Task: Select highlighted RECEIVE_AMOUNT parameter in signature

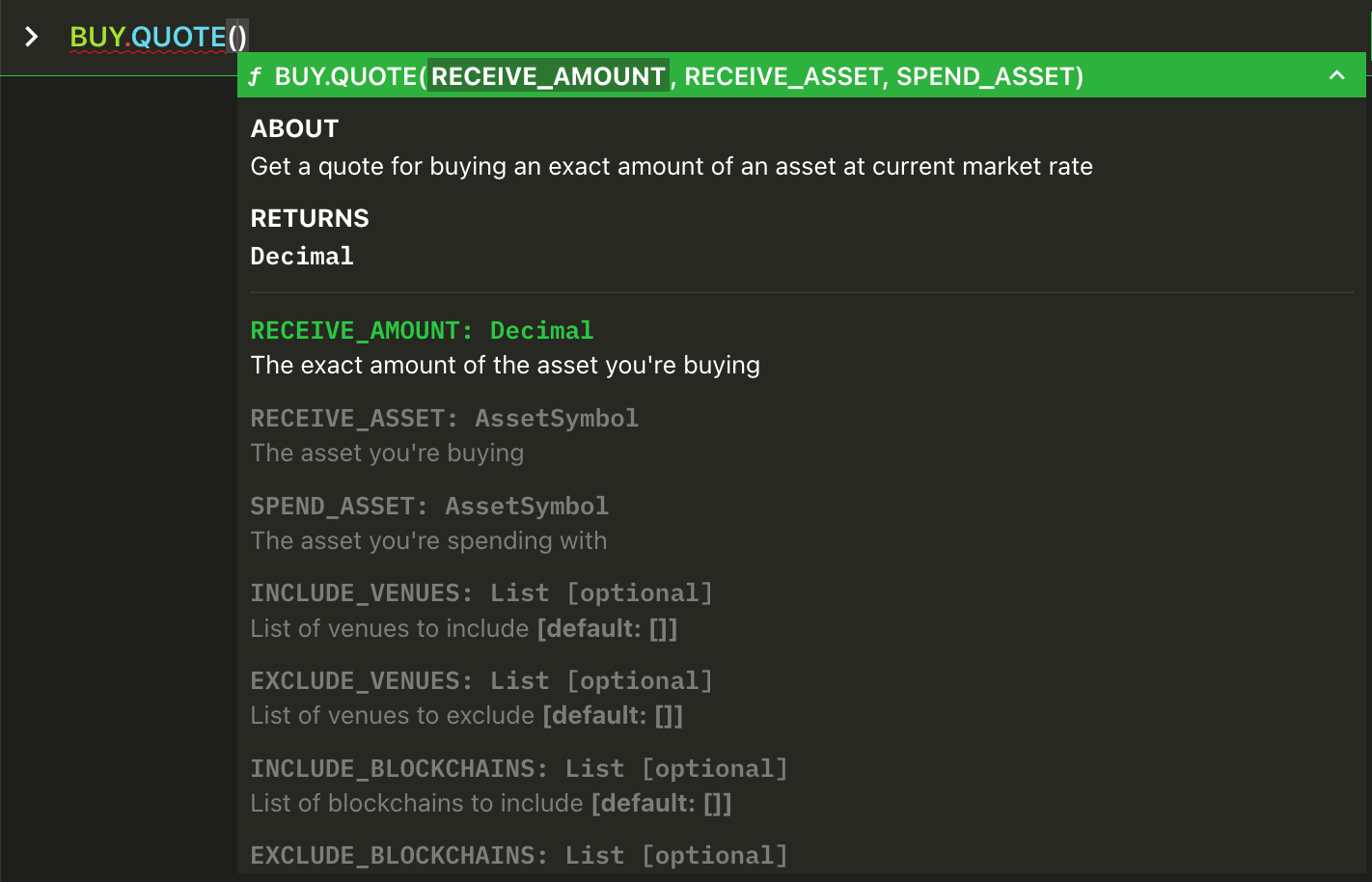Action: [548, 76]
